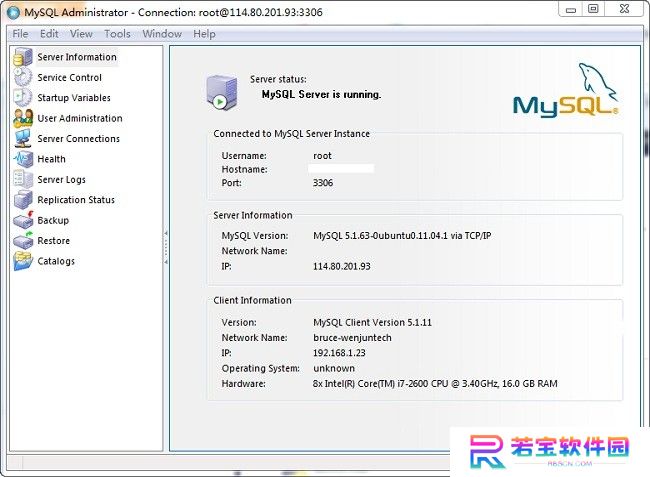Click the server IP 114.80.201.93
650x477 pixels.
[x=342, y=266]
